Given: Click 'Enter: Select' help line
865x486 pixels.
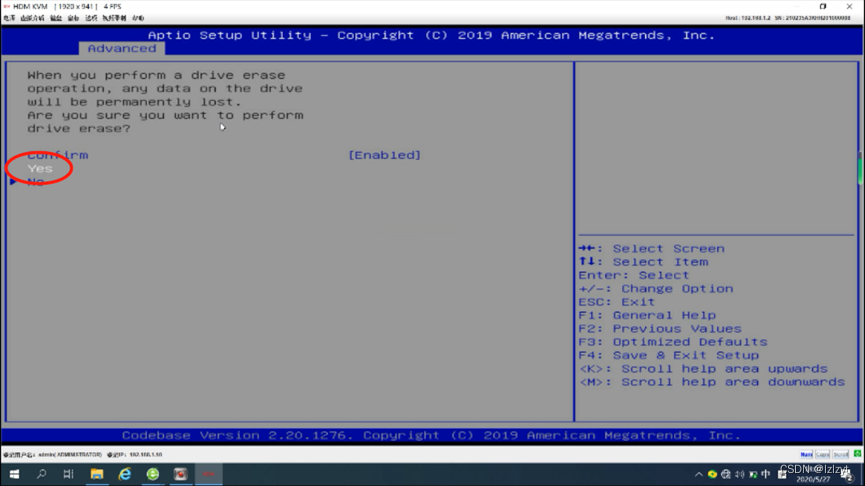Looking at the screenshot, I should click(634, 275).
